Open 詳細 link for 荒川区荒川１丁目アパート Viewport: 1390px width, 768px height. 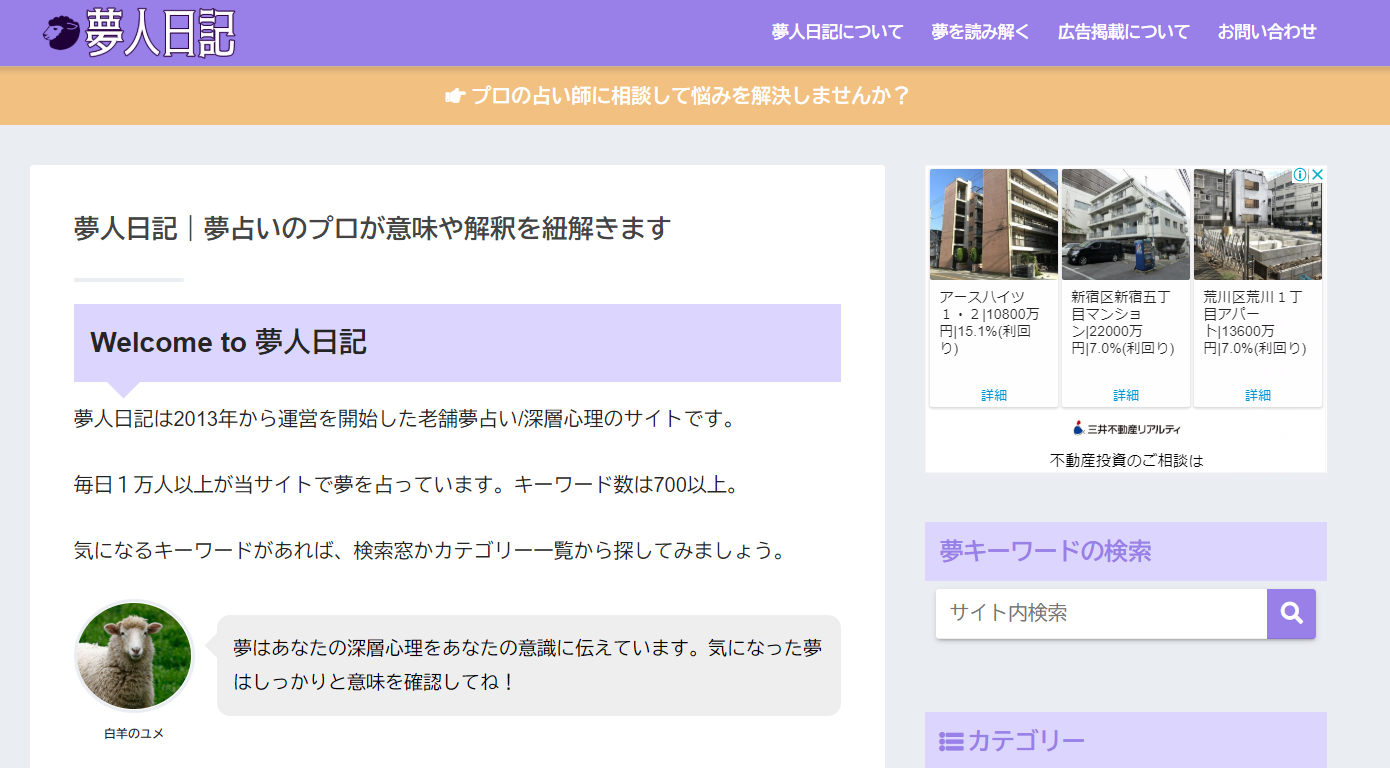1258,395
